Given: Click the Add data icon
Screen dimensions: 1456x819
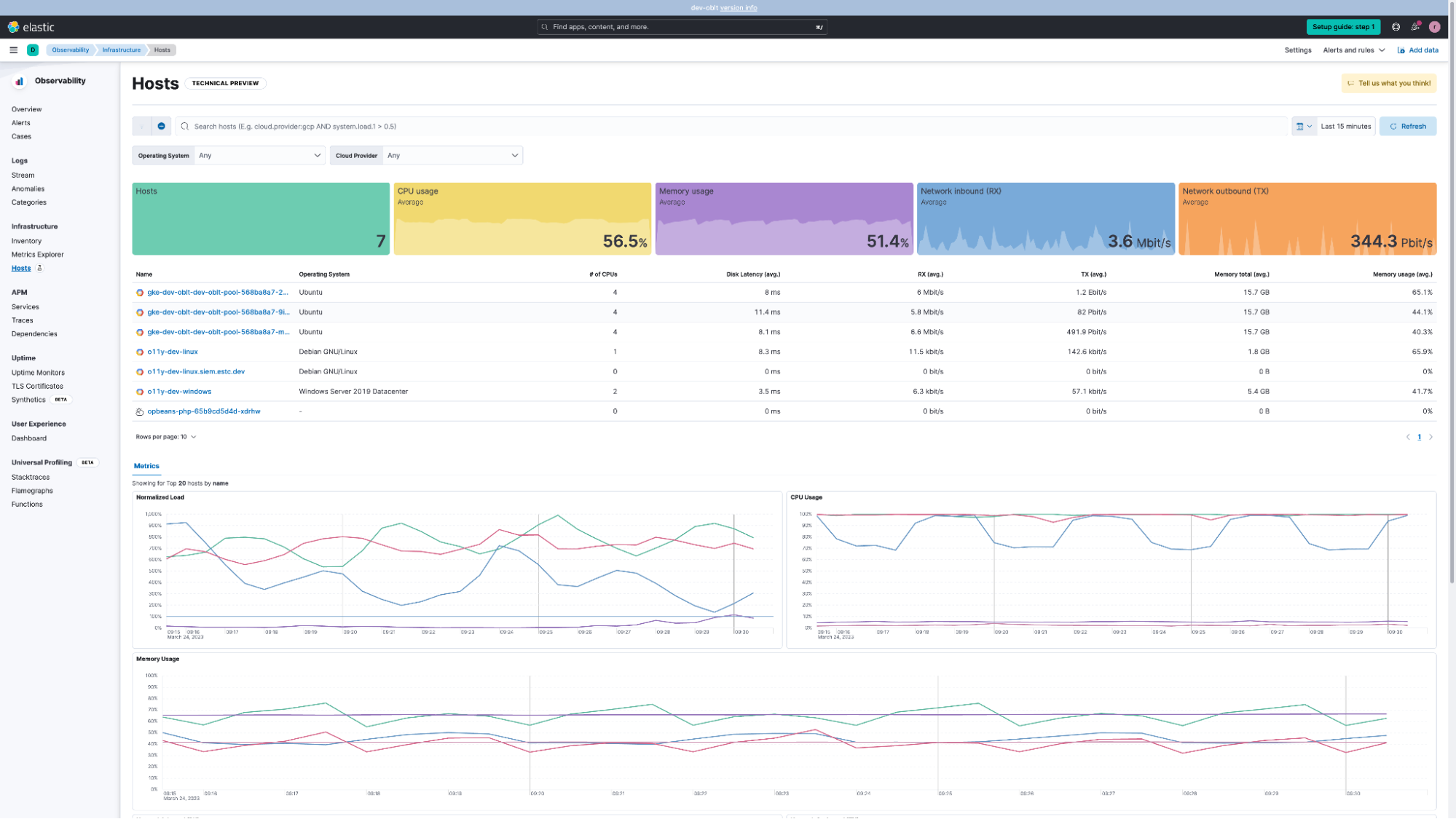Looking at the screenshot, I should (x=1401, y=50).
